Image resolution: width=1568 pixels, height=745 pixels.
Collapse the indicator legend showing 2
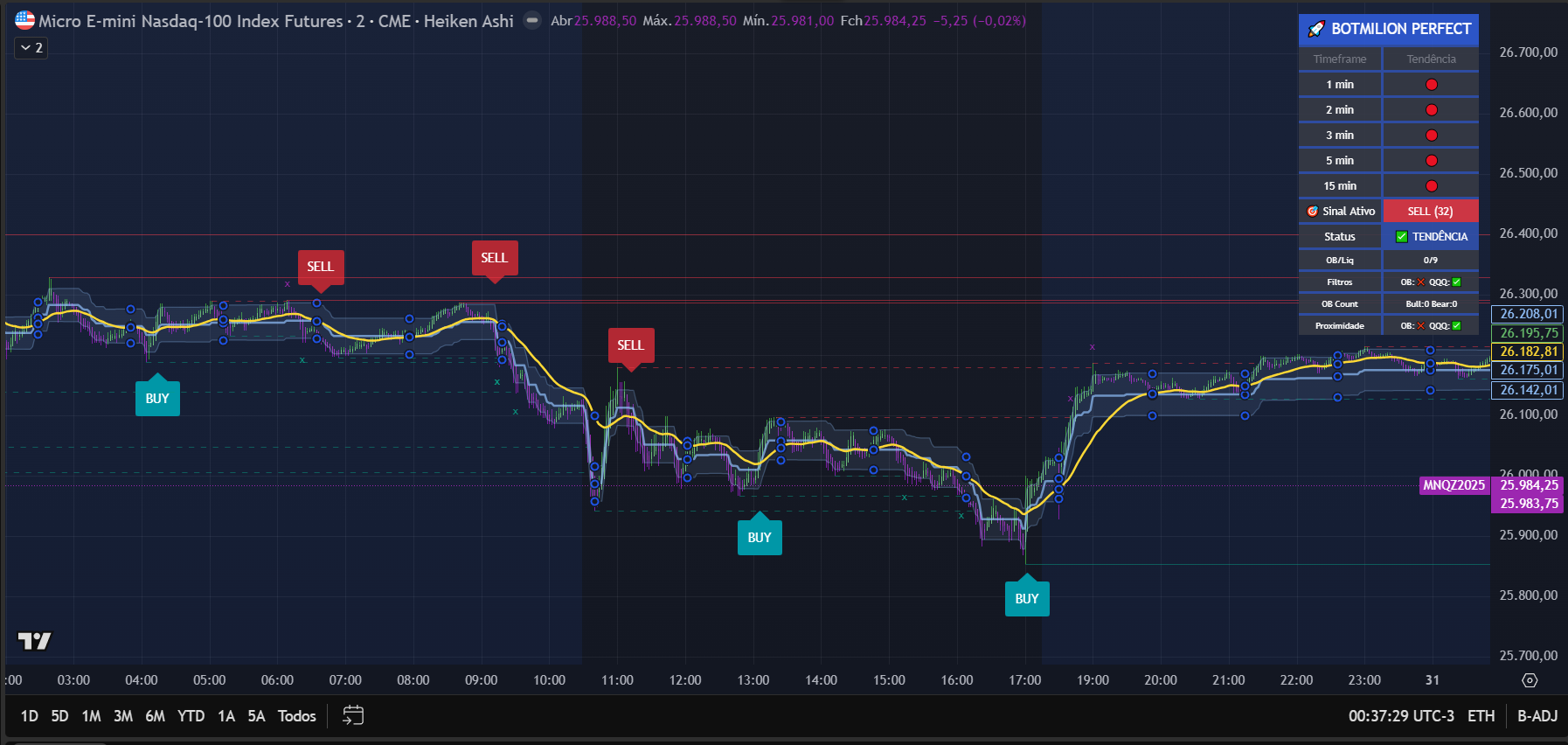[31, 48]
